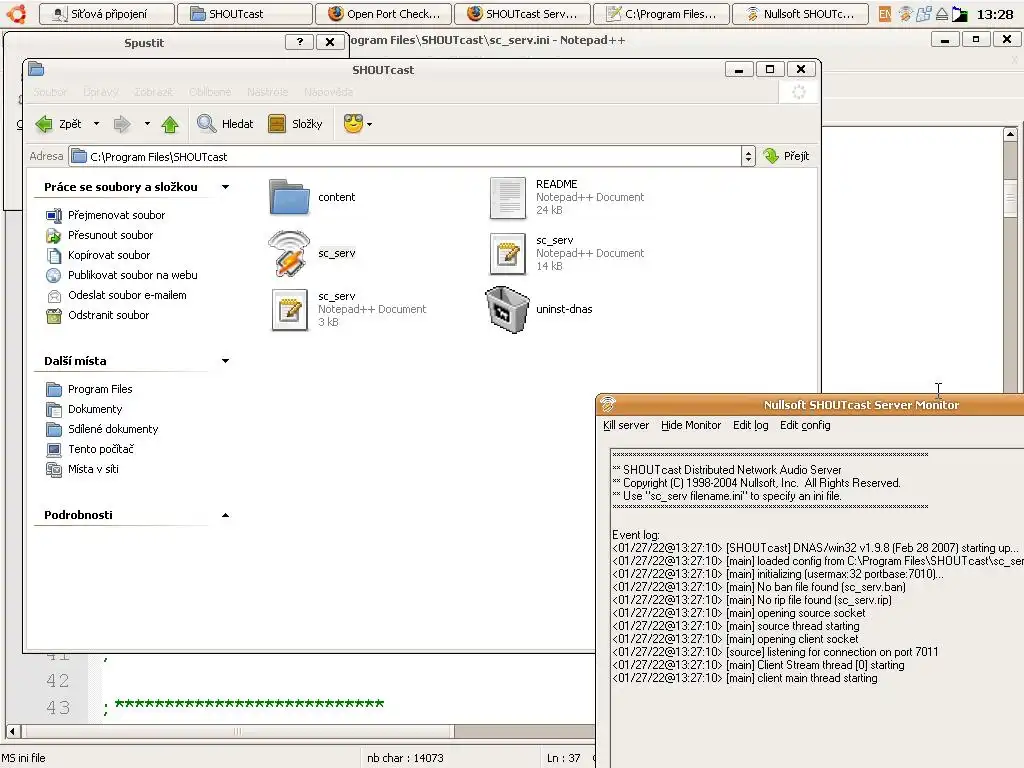Go up one folder level

(x=170, y=124)
